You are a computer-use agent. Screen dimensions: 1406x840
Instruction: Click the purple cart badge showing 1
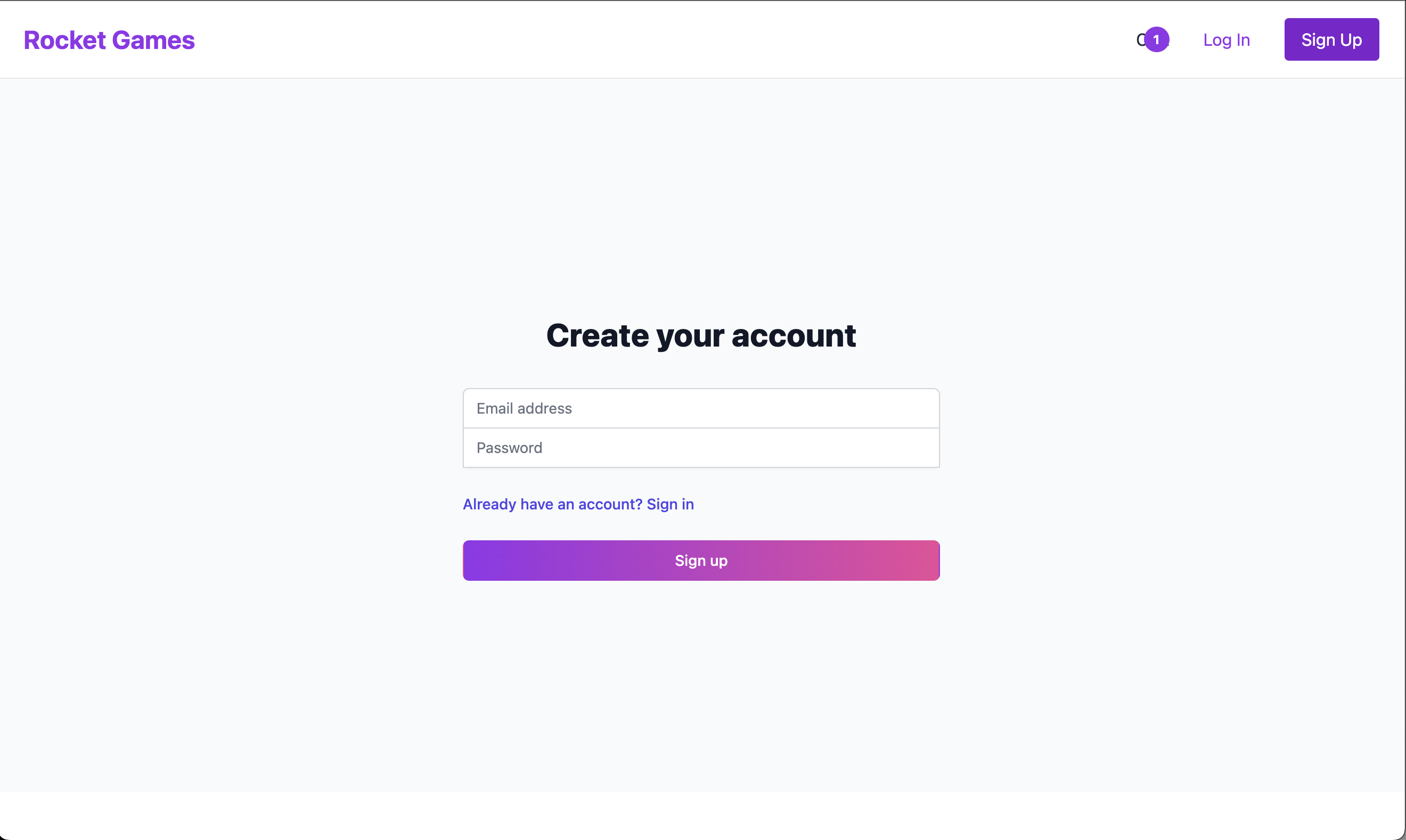1156,39
